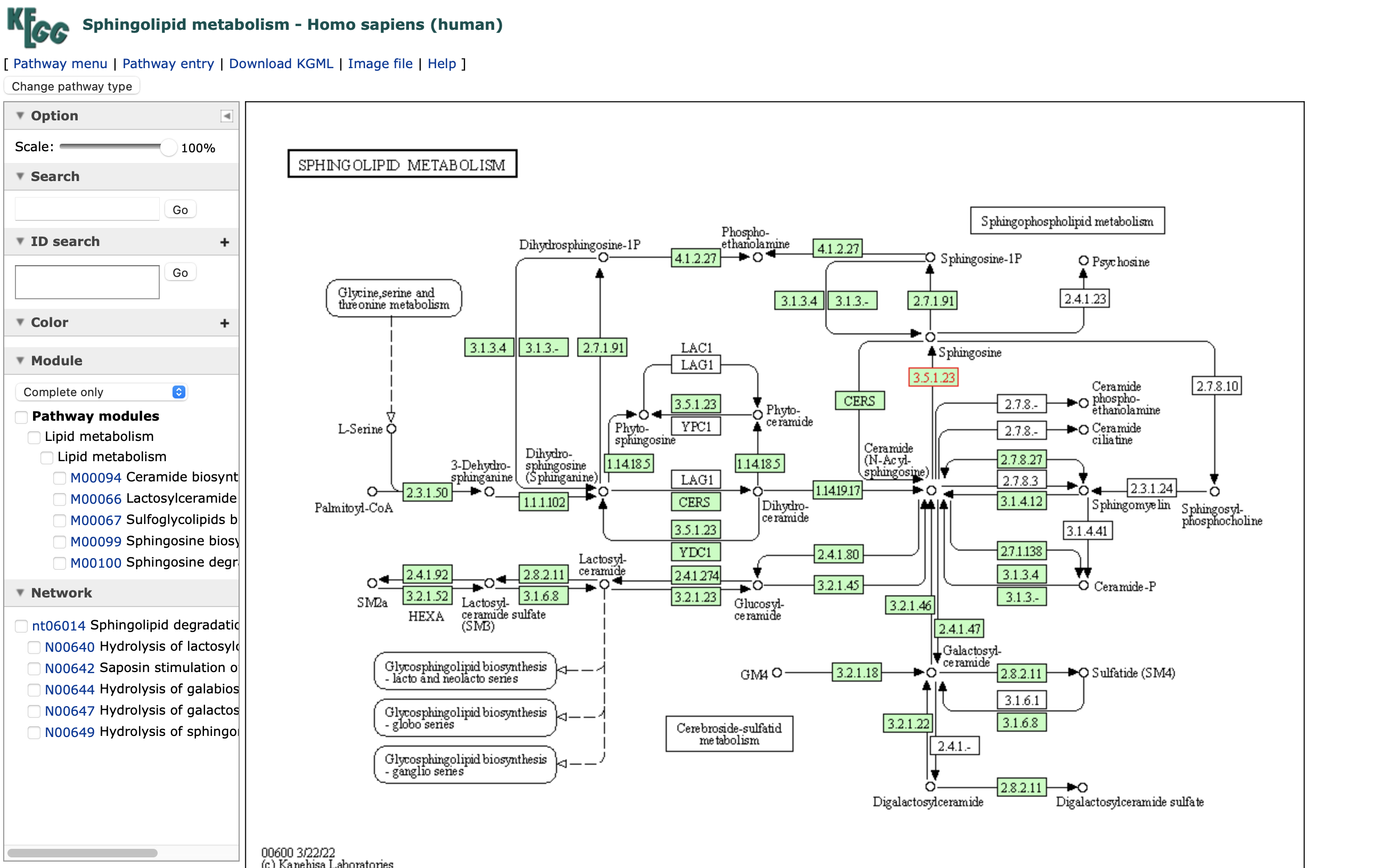Screen dimensions: 1374x868
Task: Open the Complete only dropdown
Action: (102, 392)
